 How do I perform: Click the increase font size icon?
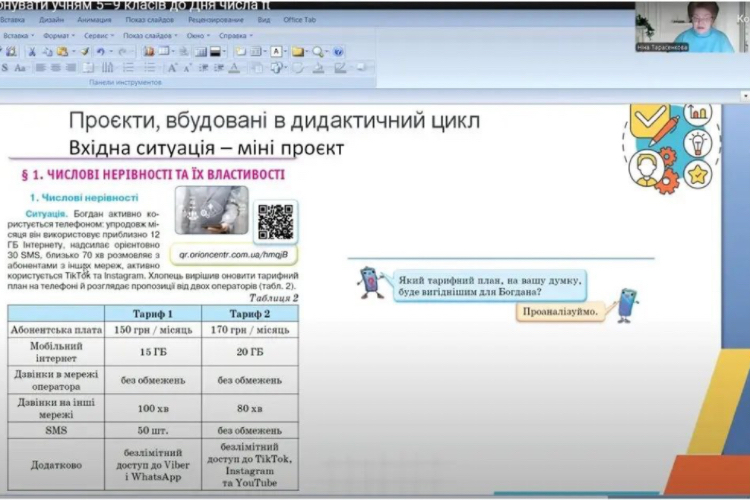(x=172, y=68)
